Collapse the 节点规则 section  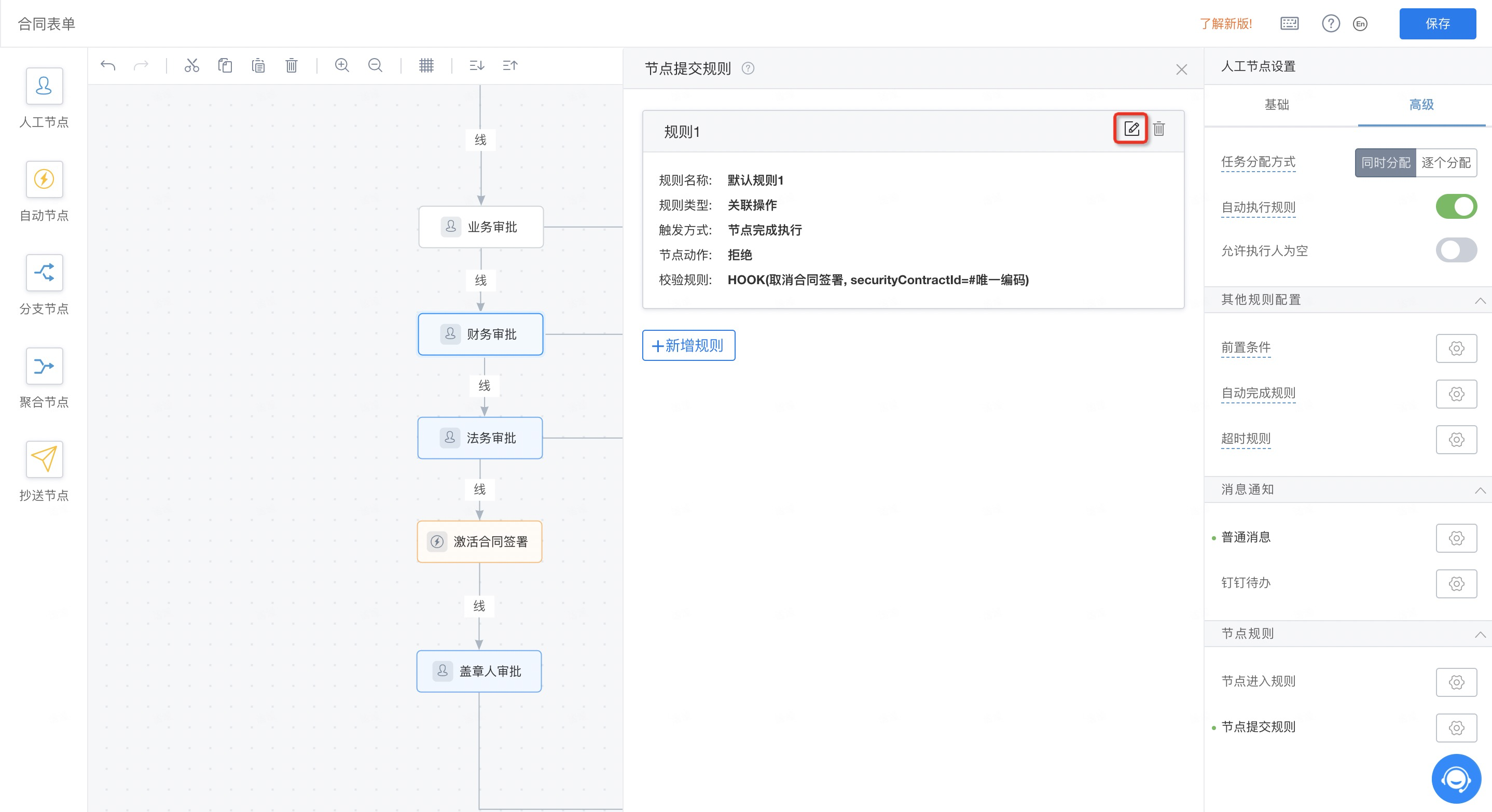click(x=1480, y=634)
